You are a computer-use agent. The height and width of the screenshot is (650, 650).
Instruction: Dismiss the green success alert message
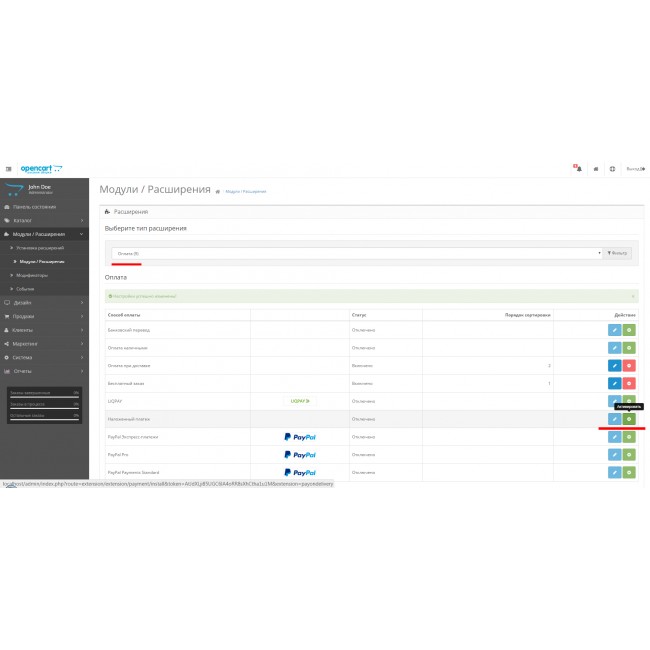pos(633,296)
